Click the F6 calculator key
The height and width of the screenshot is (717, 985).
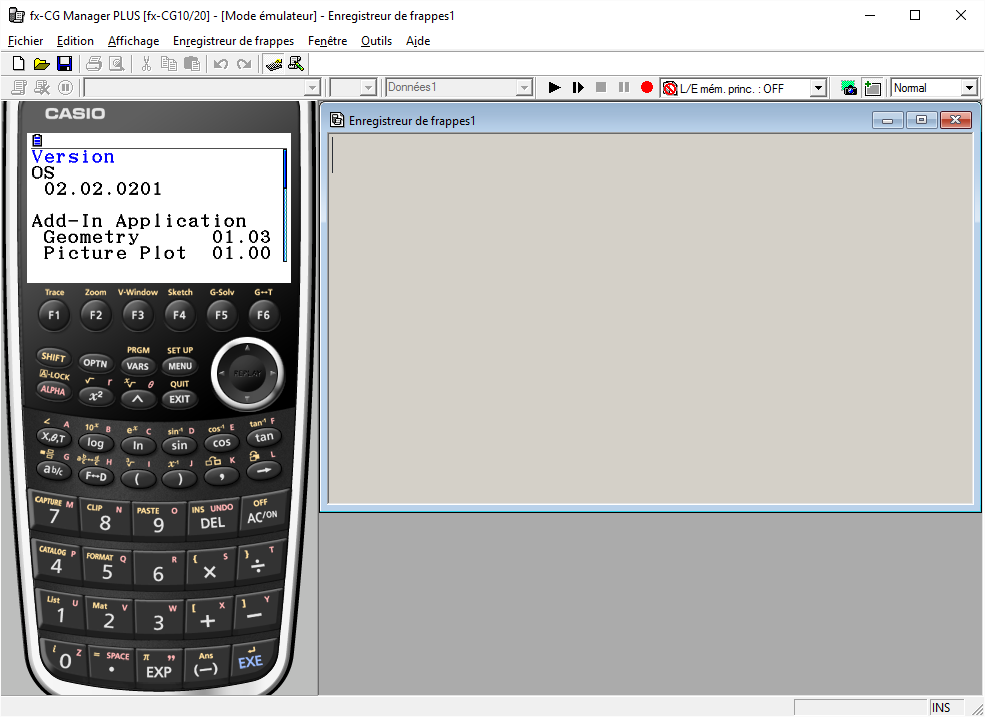(x=263, y=315)
